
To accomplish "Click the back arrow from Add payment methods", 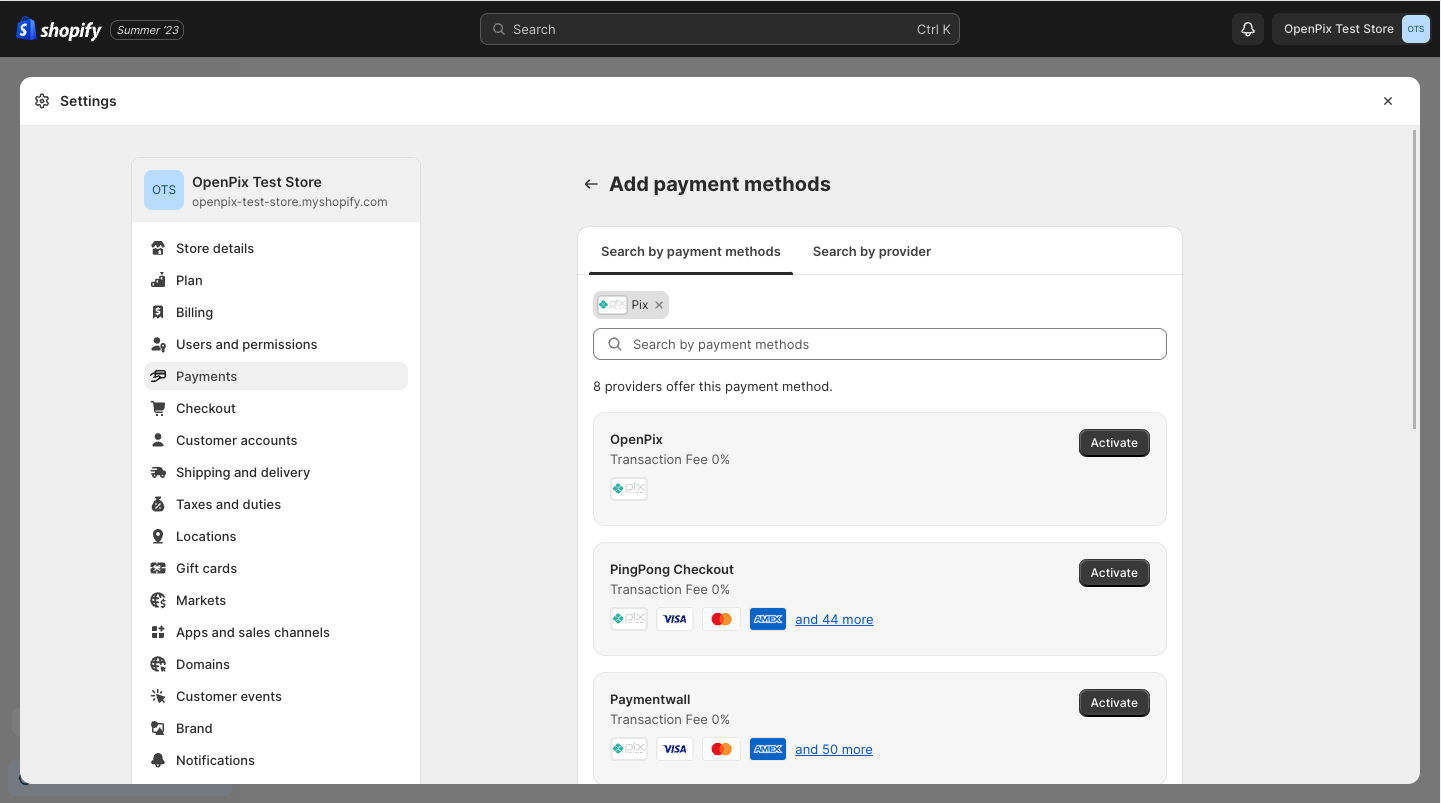I will 590,184.
